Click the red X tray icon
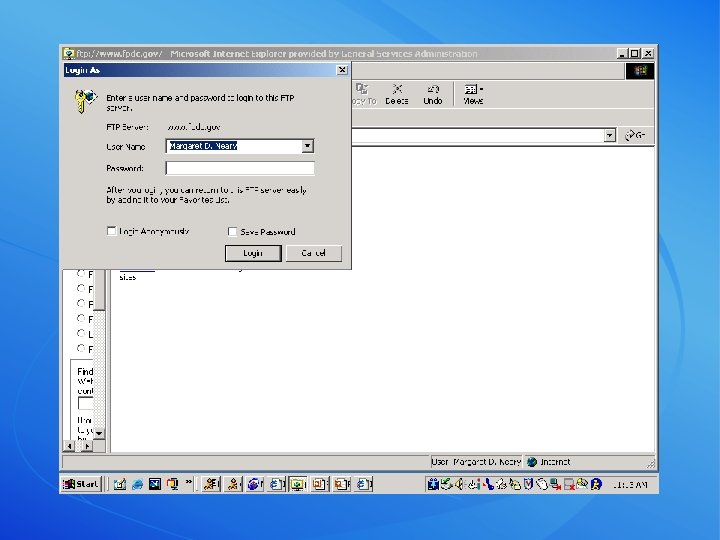 569,484
